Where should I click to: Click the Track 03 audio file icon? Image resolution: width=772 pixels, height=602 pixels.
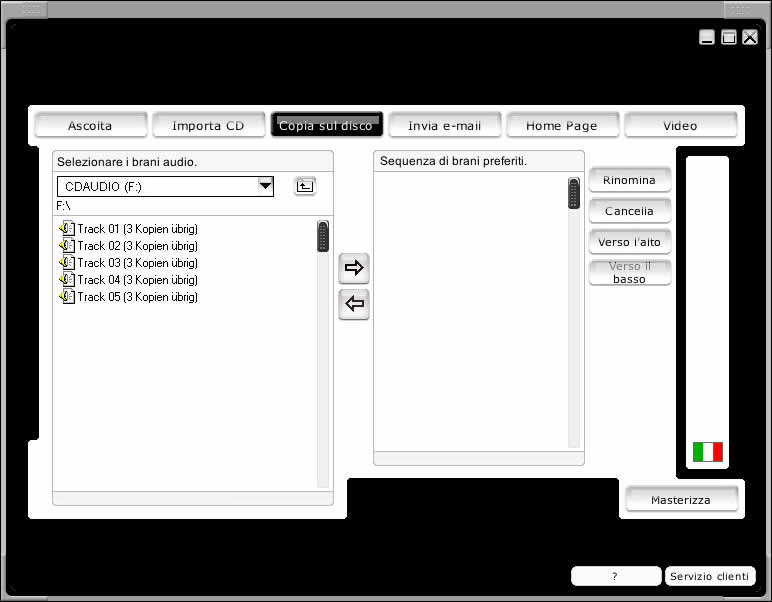point(67,263)
